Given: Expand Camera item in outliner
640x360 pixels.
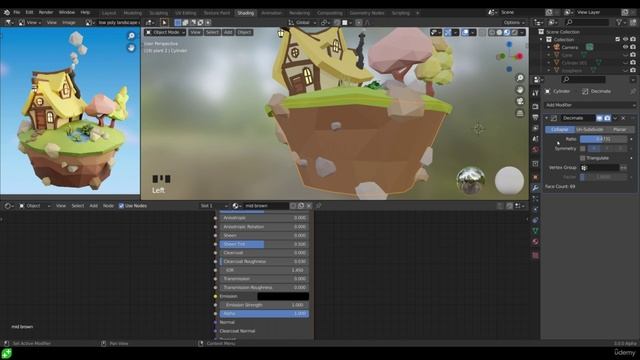Looking at the screenshot, I should tap(549, 47).
